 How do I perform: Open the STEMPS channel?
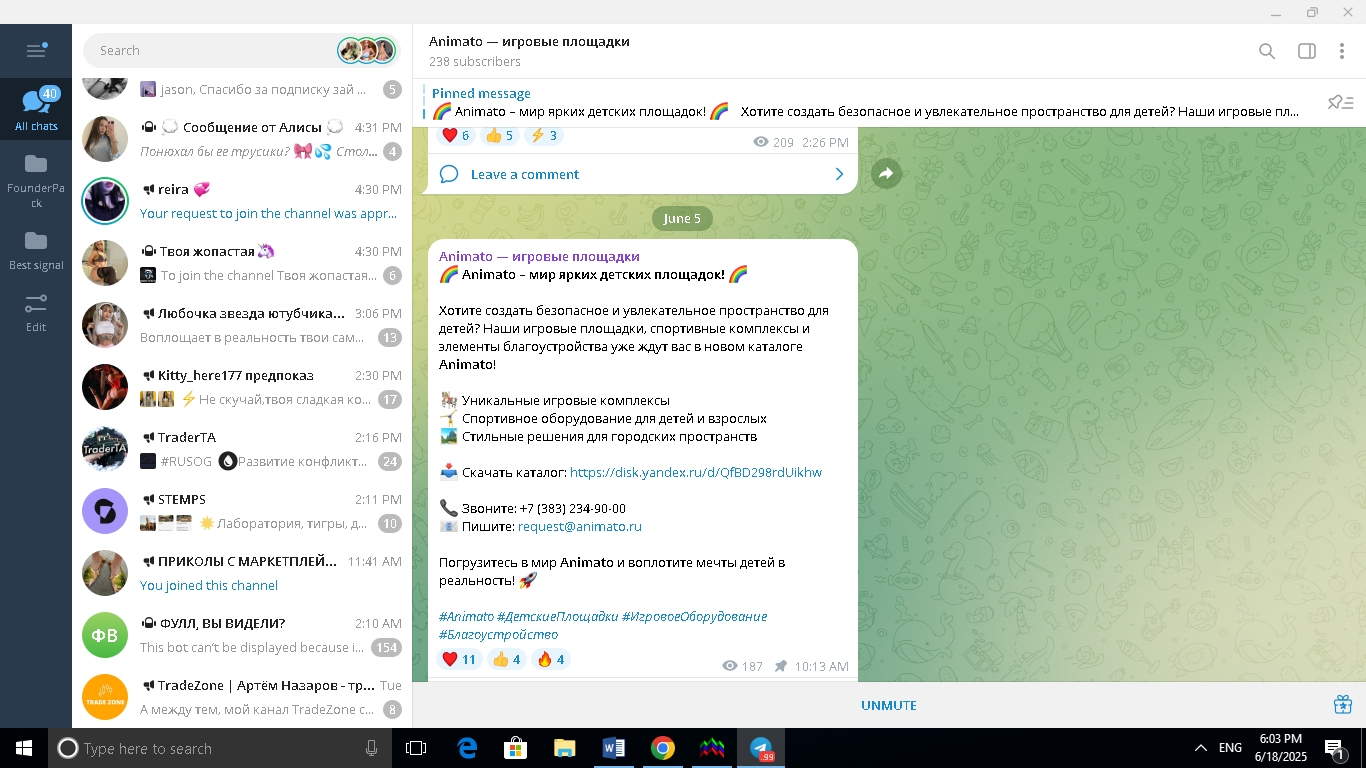point(242,511)
